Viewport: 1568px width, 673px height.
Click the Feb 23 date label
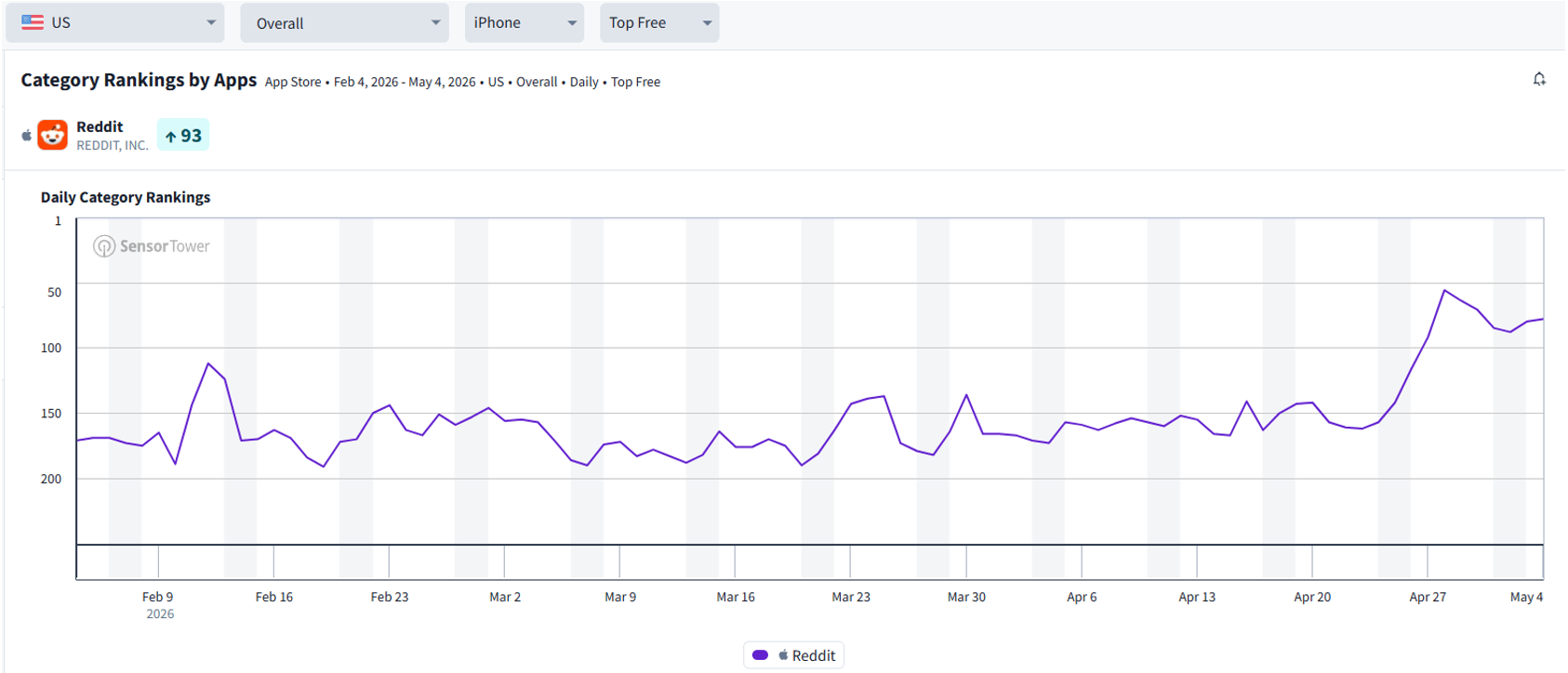click(x=390, y=597)
